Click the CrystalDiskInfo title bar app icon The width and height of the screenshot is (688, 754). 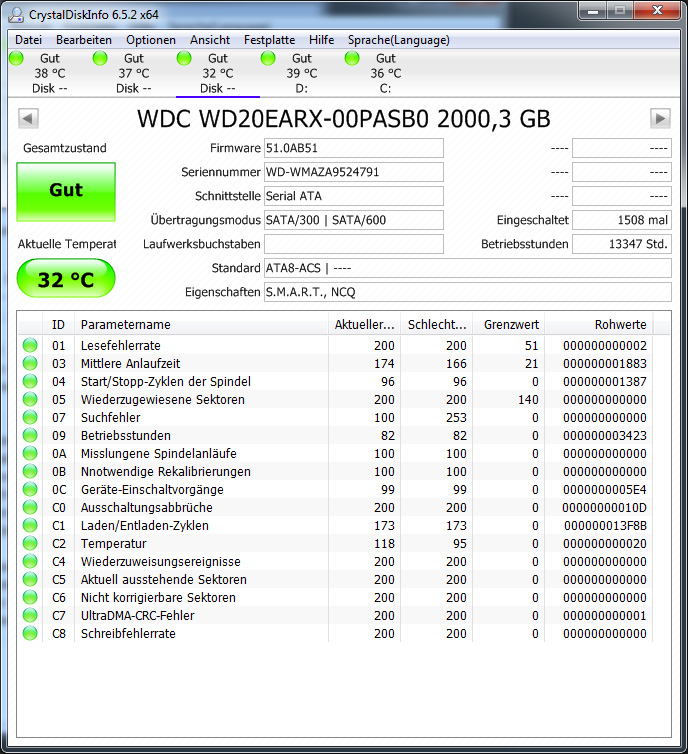16,14
